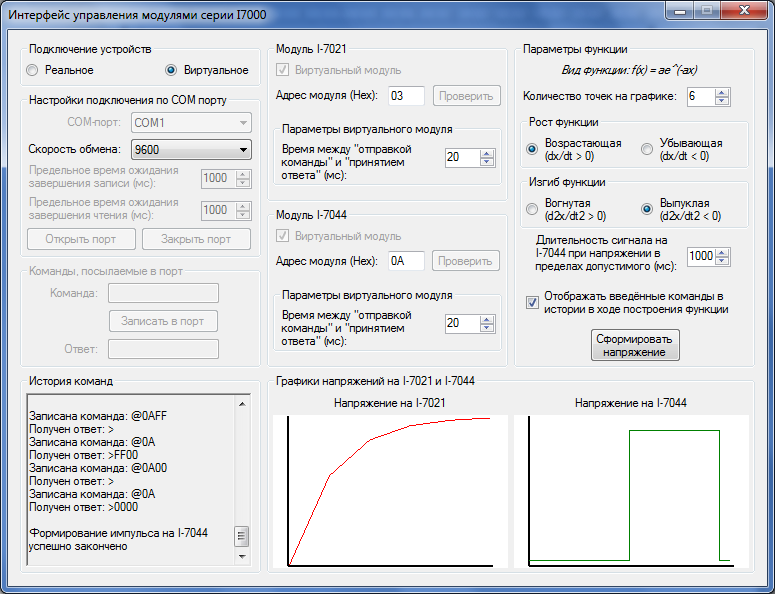Viewport: 775px width, 594px height.
Task: Click the Записать в порт button
Action: pos(163,321)
